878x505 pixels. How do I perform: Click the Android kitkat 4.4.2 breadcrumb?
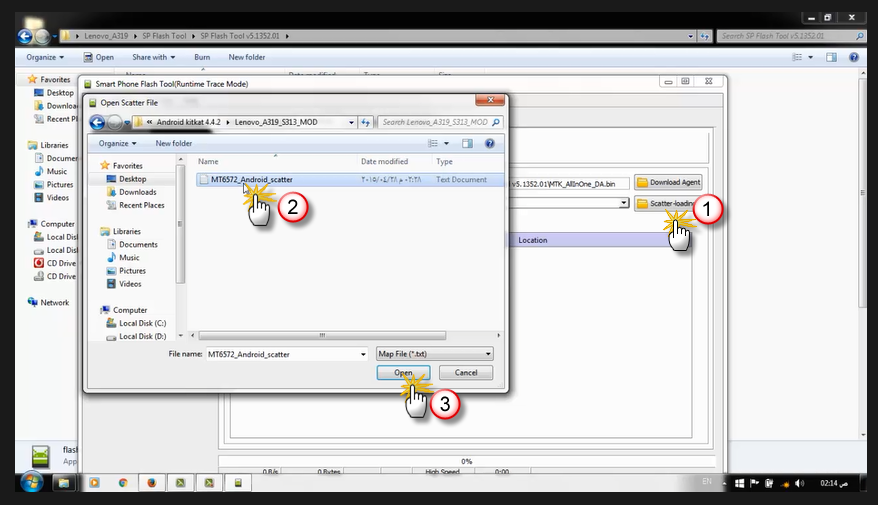[188, 122]
